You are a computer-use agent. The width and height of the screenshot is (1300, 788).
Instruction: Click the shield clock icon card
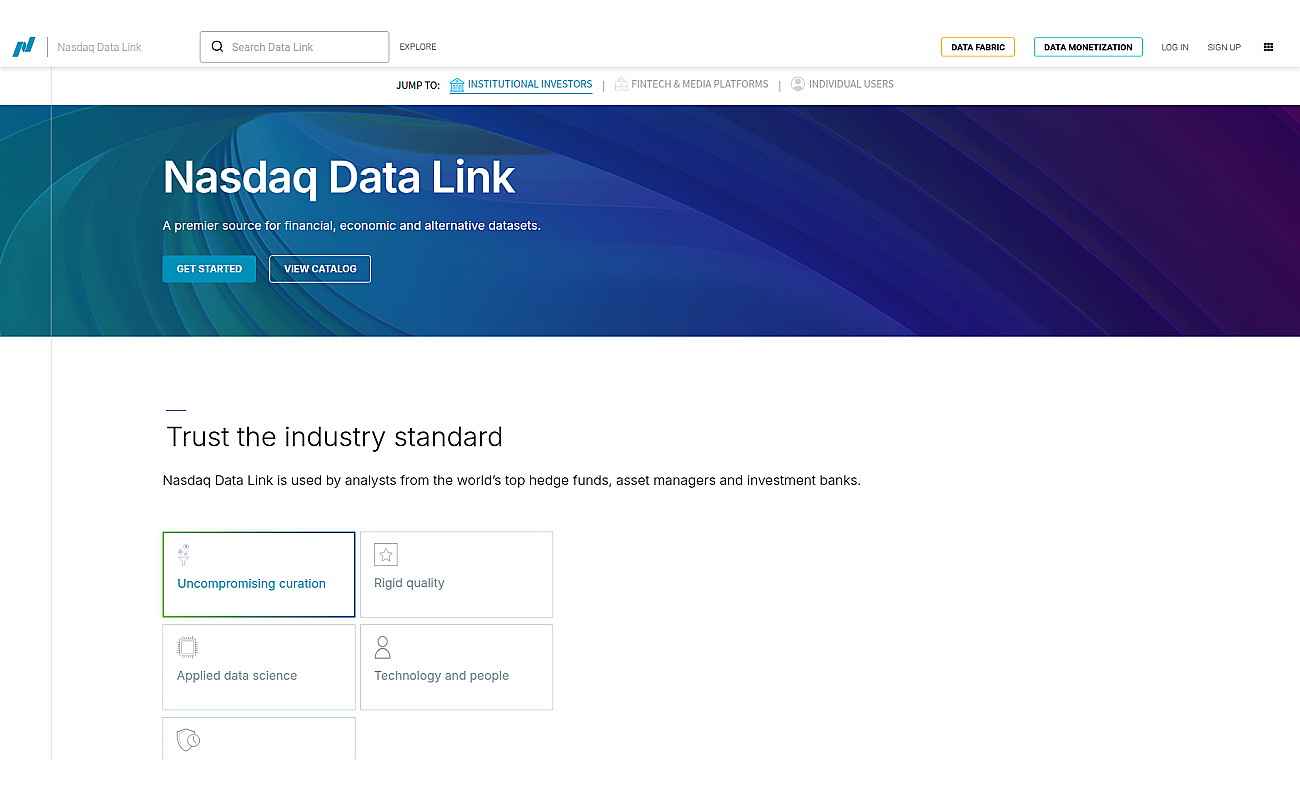pos(259,738)
